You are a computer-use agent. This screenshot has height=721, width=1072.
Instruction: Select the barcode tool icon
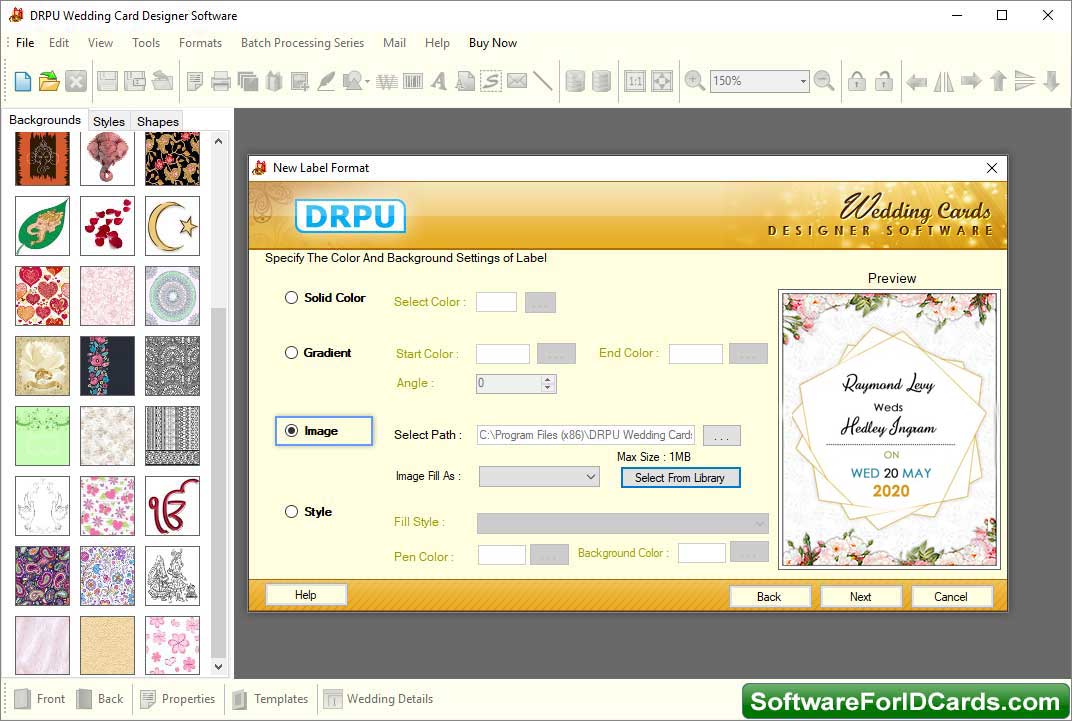413,81
